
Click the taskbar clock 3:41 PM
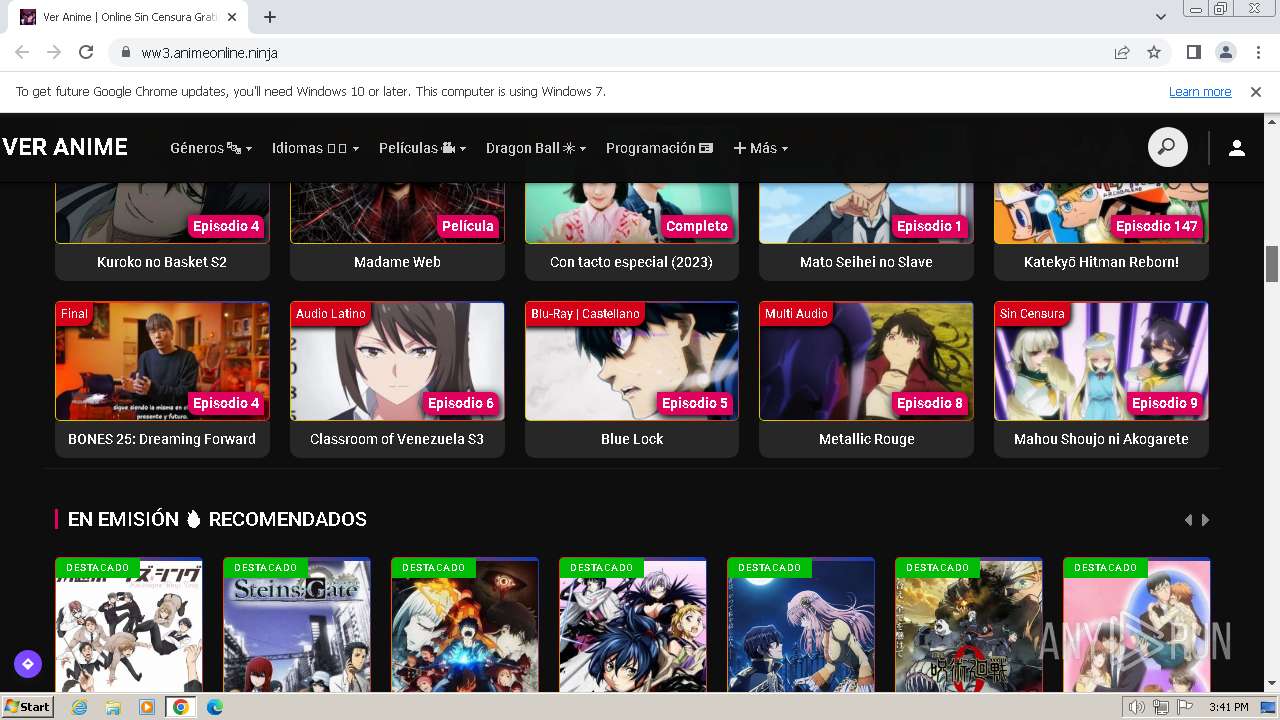click(x=1228, y=707)
